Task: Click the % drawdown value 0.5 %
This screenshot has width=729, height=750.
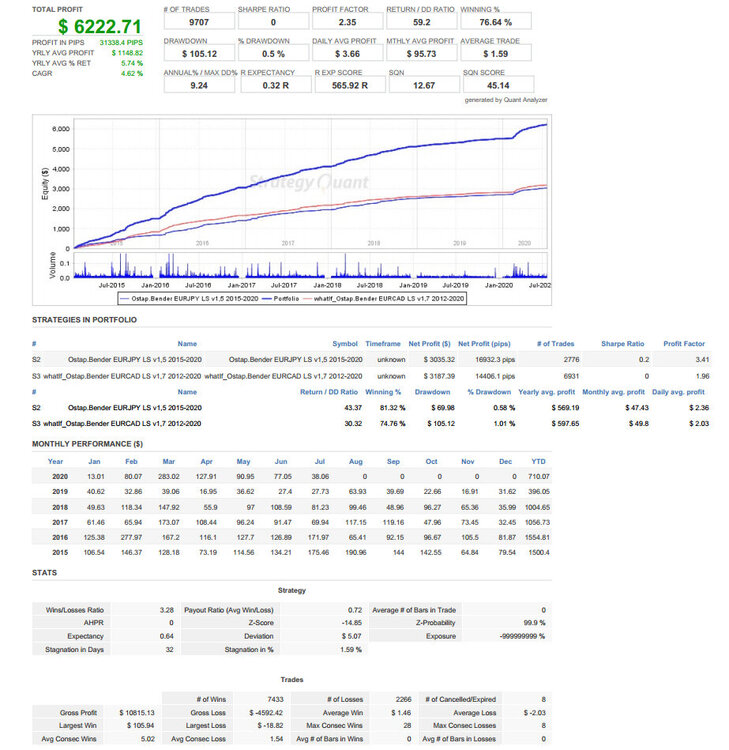Action: 273,54
